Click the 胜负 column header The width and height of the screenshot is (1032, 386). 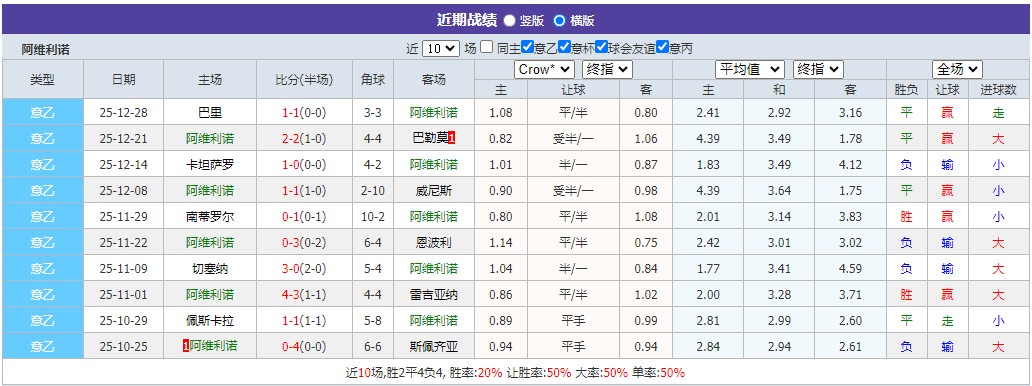coord(906,90)
